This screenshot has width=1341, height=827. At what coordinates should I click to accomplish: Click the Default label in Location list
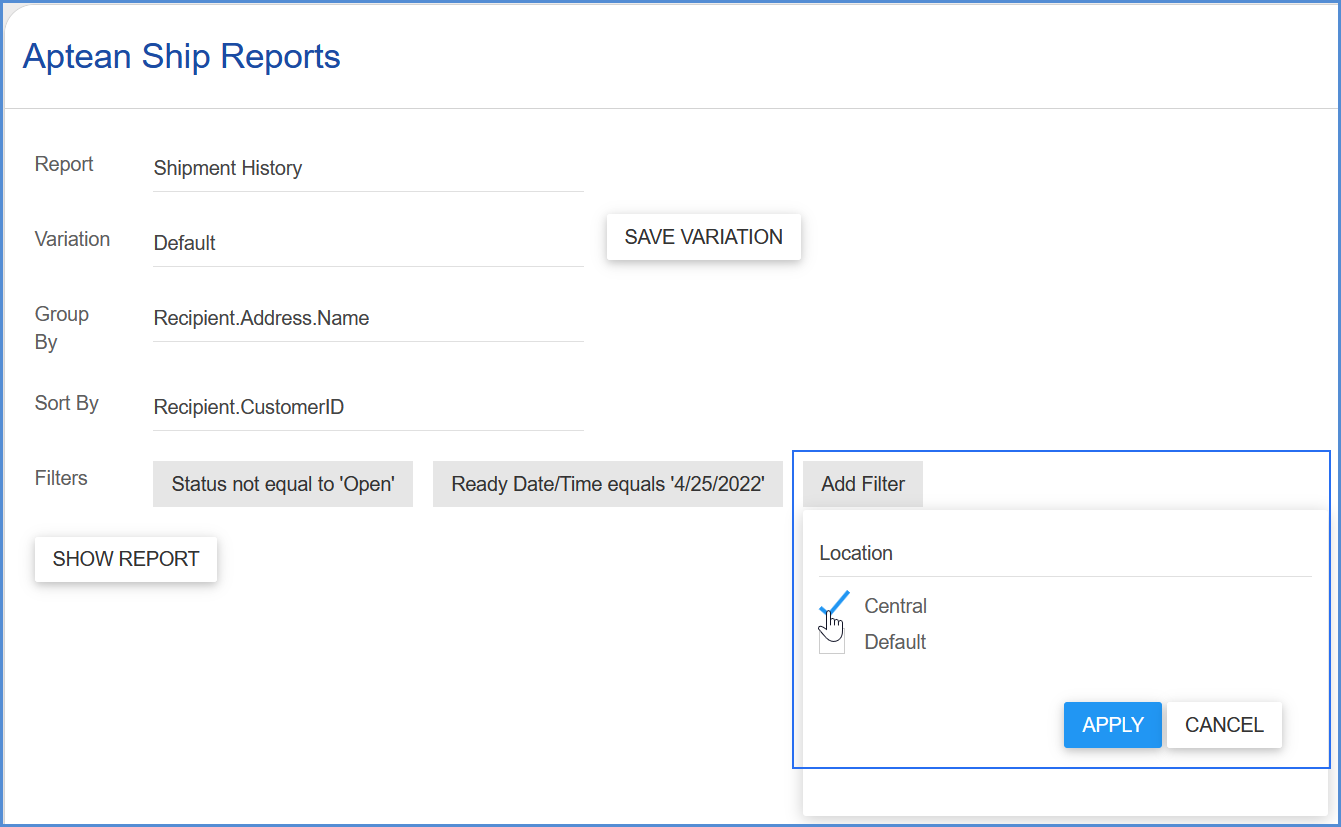point(895,642)
